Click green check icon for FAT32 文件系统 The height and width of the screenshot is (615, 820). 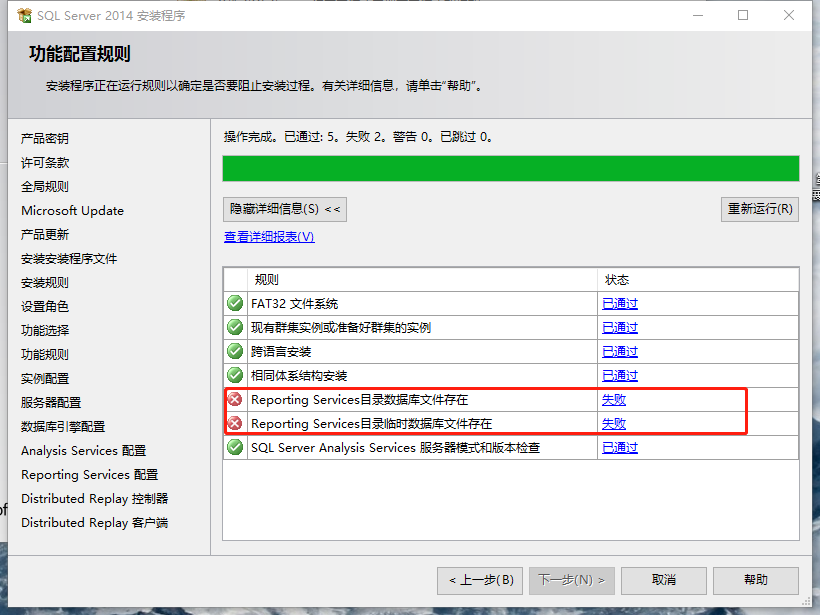tap(235, 303)
